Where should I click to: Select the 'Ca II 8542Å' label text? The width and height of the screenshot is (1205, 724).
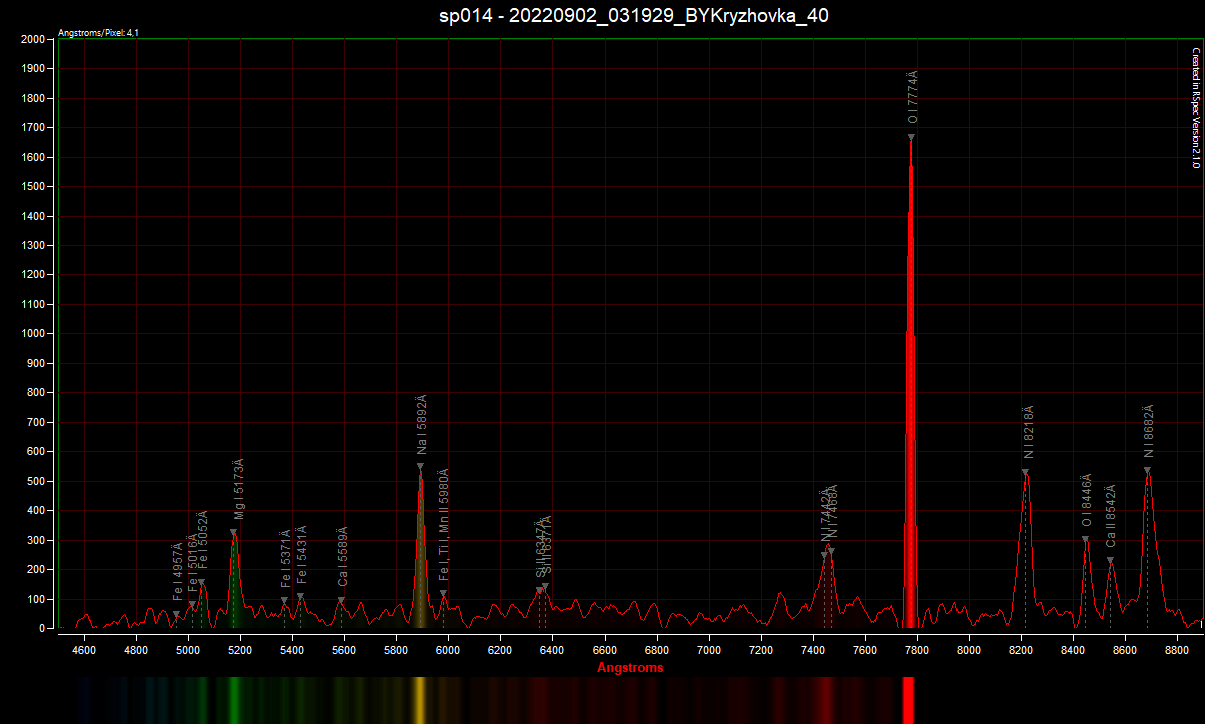tap(1111, 516)
